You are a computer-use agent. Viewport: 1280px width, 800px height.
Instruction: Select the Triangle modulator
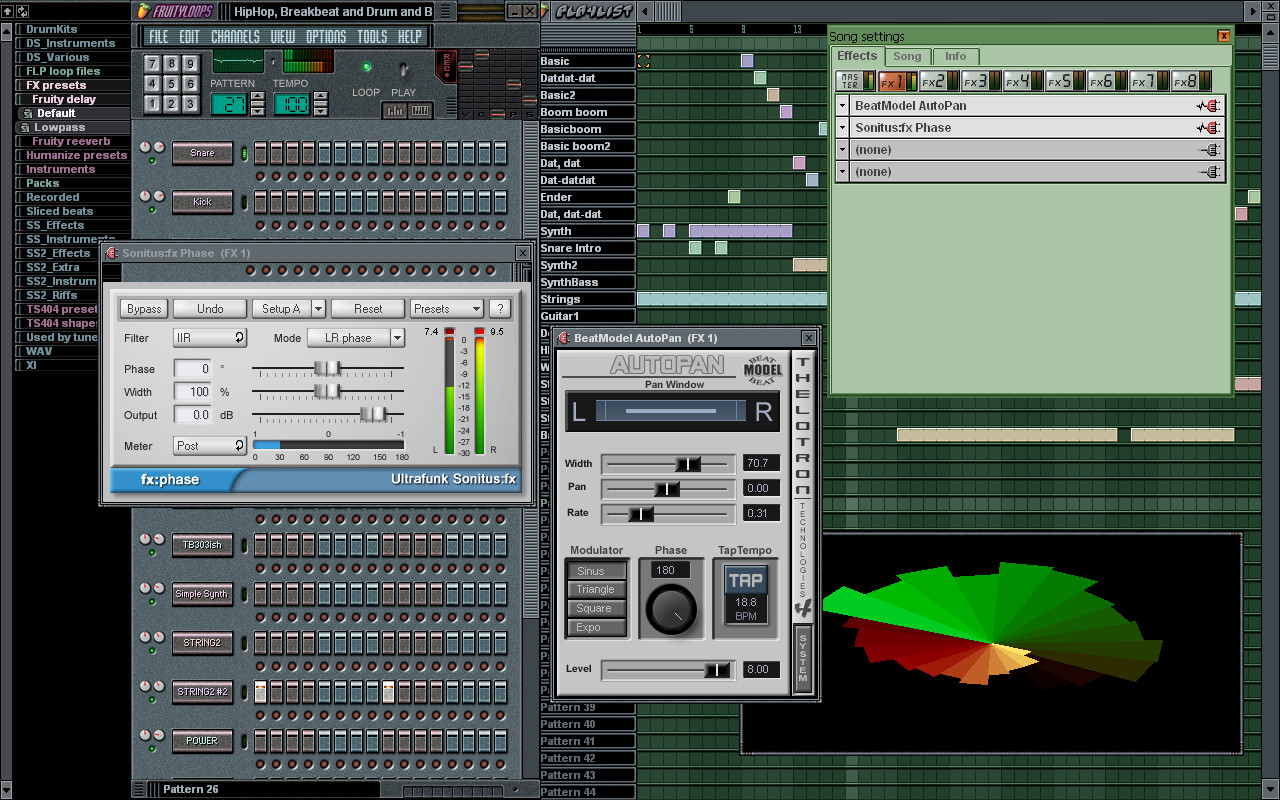pos(596,590)
